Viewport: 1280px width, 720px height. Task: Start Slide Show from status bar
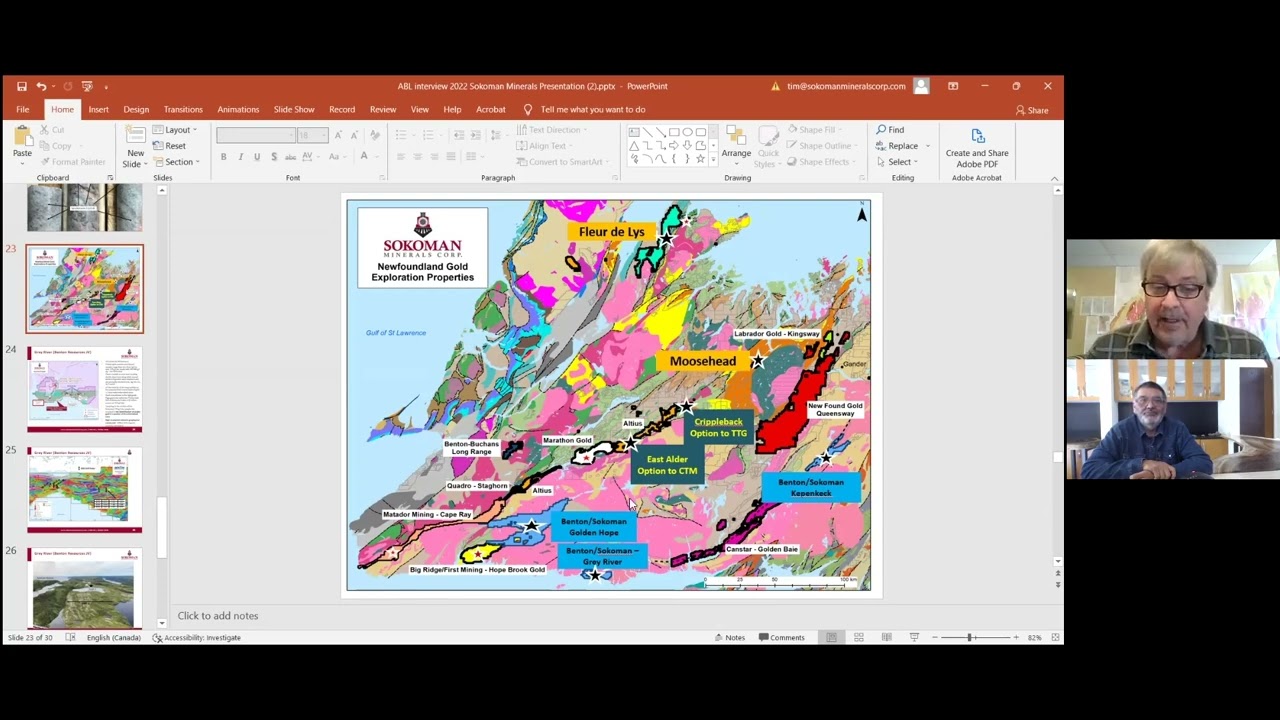coord(914,637)
